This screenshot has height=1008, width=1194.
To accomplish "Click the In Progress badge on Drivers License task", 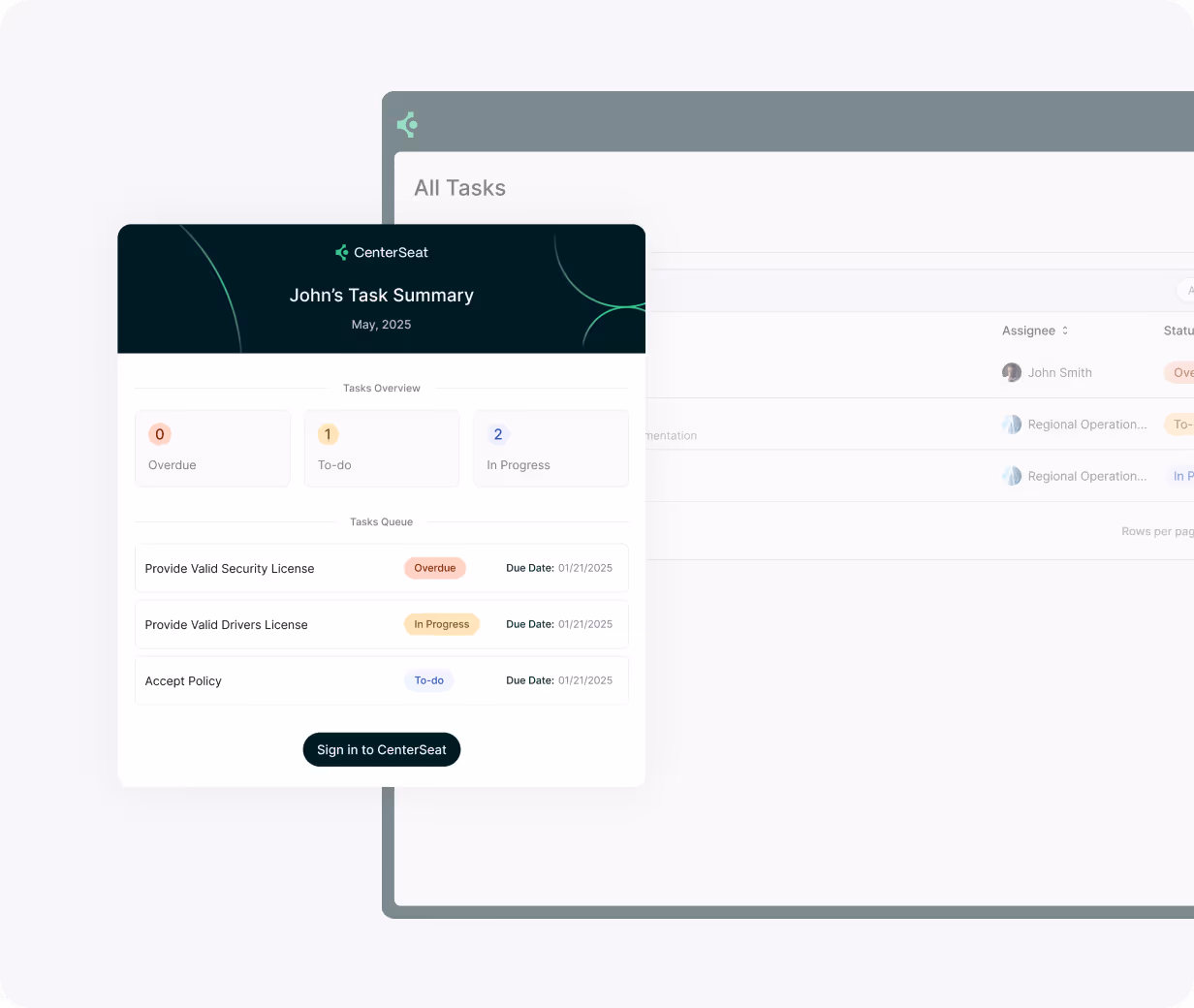I will pyautogui.click(x=442, y=624).
